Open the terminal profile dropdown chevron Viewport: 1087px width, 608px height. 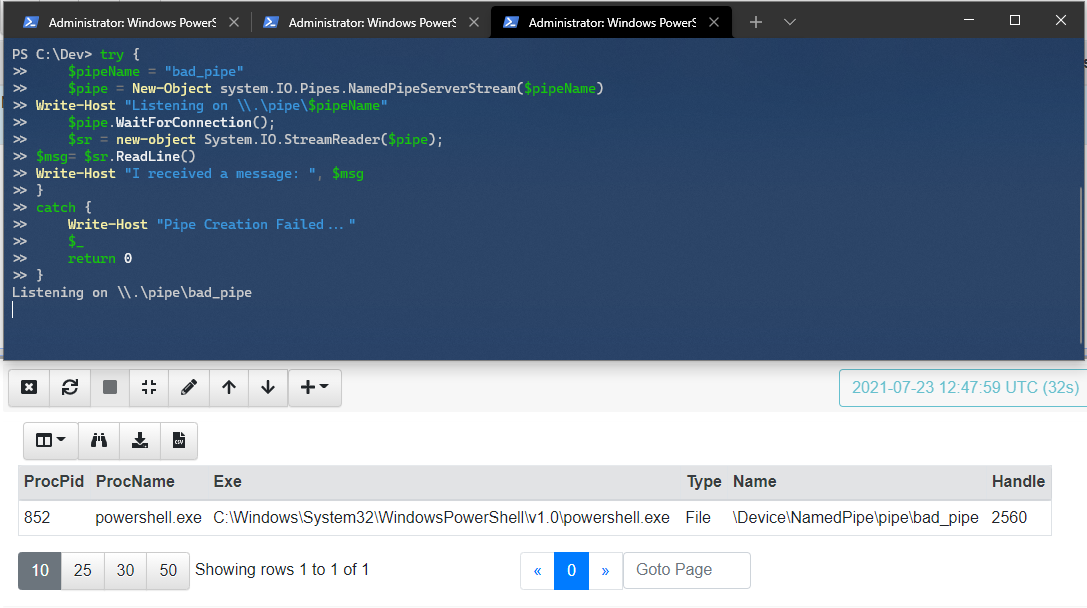(790, 22)
